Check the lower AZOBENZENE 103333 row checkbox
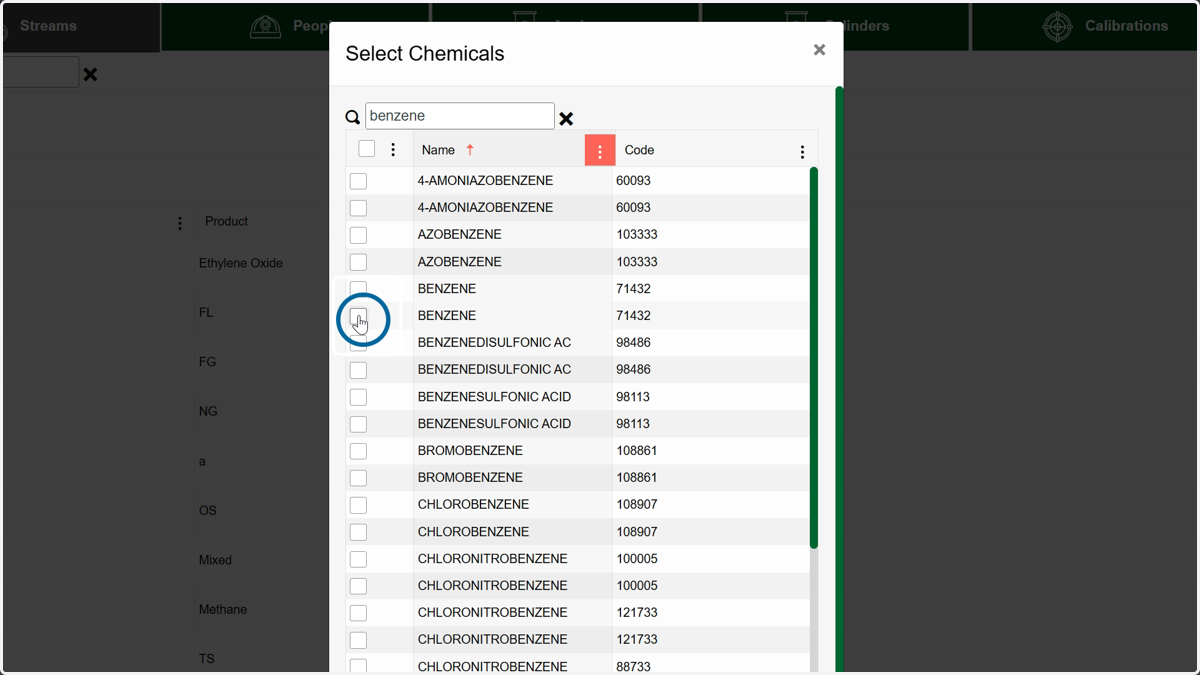 (x=358, y=262)
